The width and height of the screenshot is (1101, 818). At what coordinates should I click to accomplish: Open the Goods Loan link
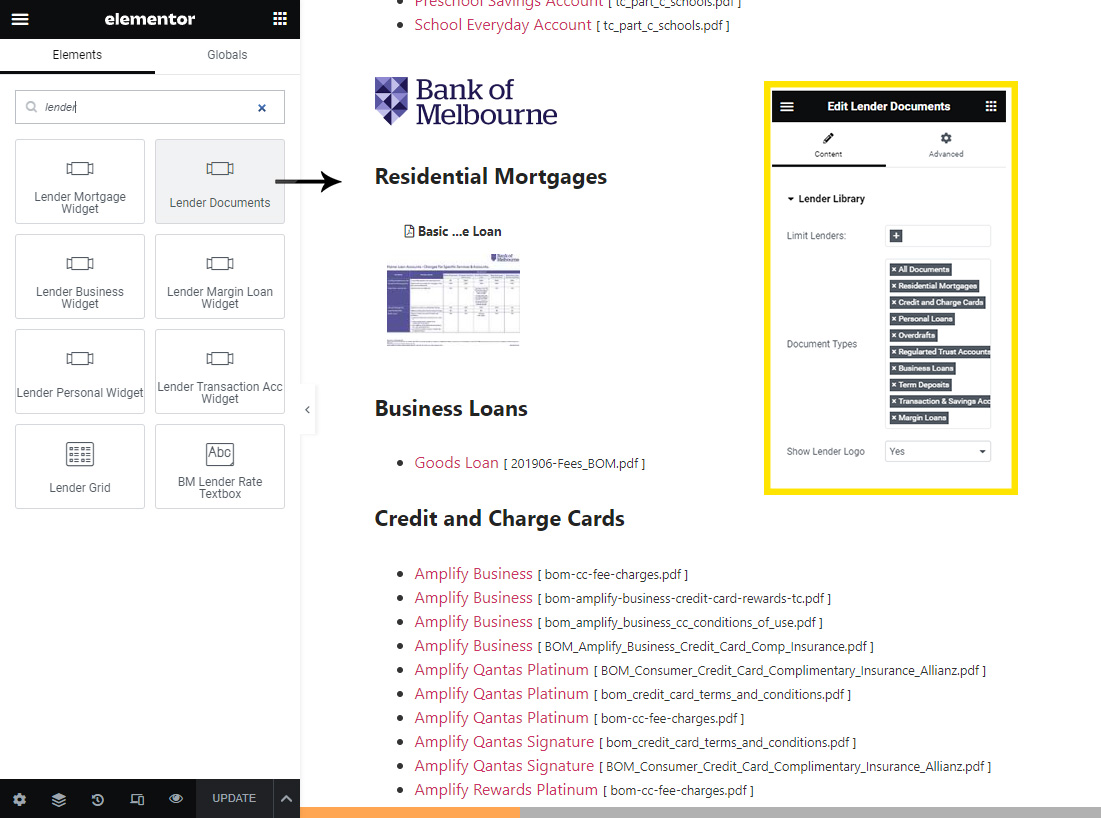(x=456, y=463)
